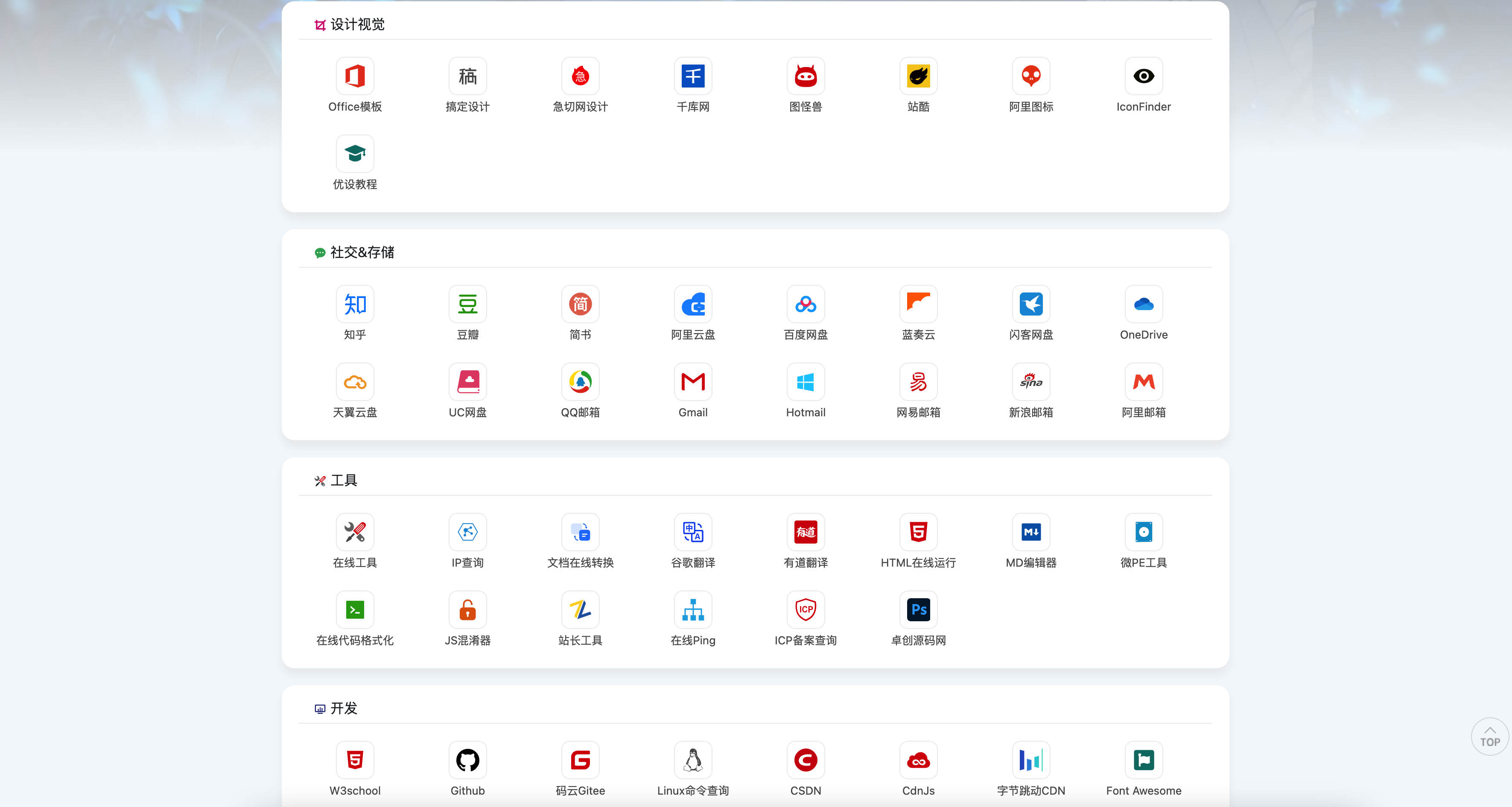The image size is (1512, 807).
Task: Open the 闪客网盘 icon
Action: click(x=1030, y=304)
